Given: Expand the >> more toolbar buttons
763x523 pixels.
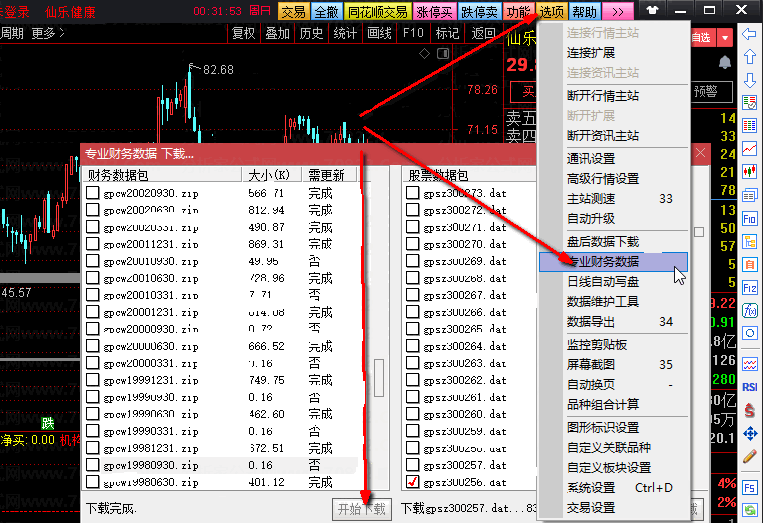Looking at the screenshot, I should pos(618,11).
